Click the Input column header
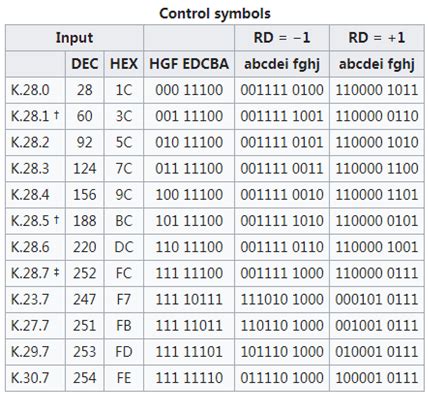The width and height of the screenshot is (428, 394). tap(74, 37)
